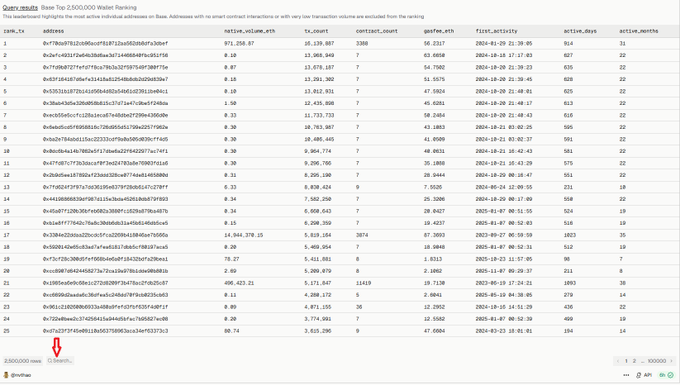Select active_days cell 914

(x=568, y=43)
